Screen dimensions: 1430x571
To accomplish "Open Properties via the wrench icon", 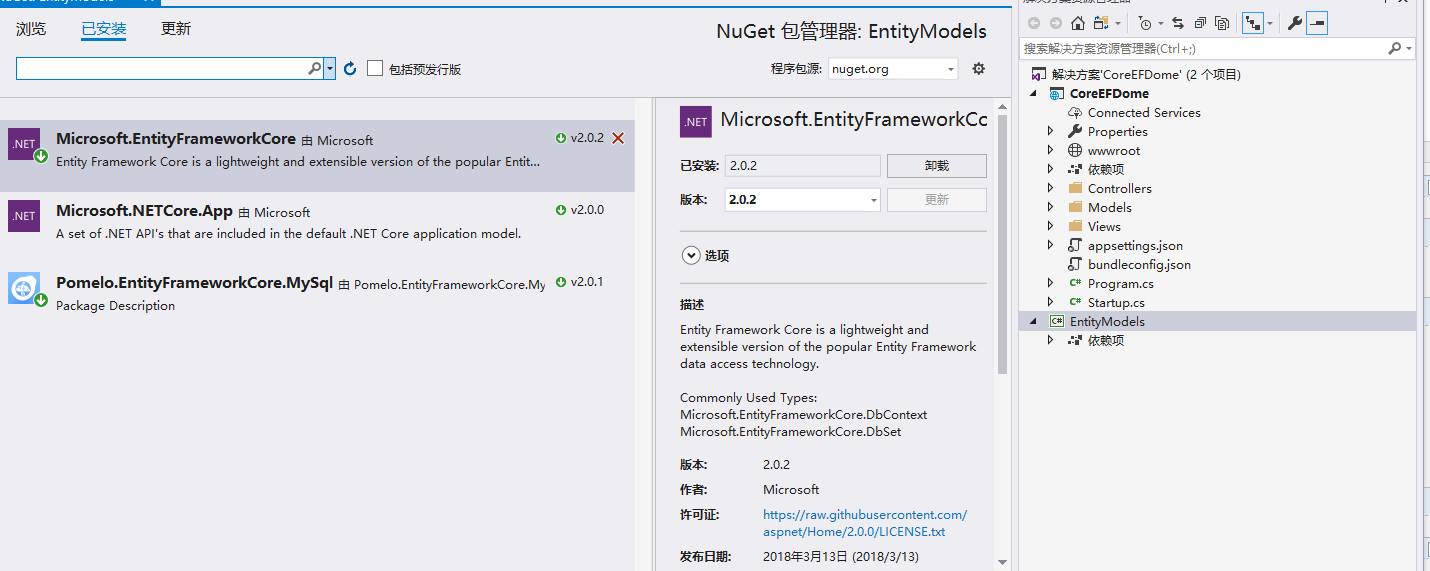I will 1295,23.
